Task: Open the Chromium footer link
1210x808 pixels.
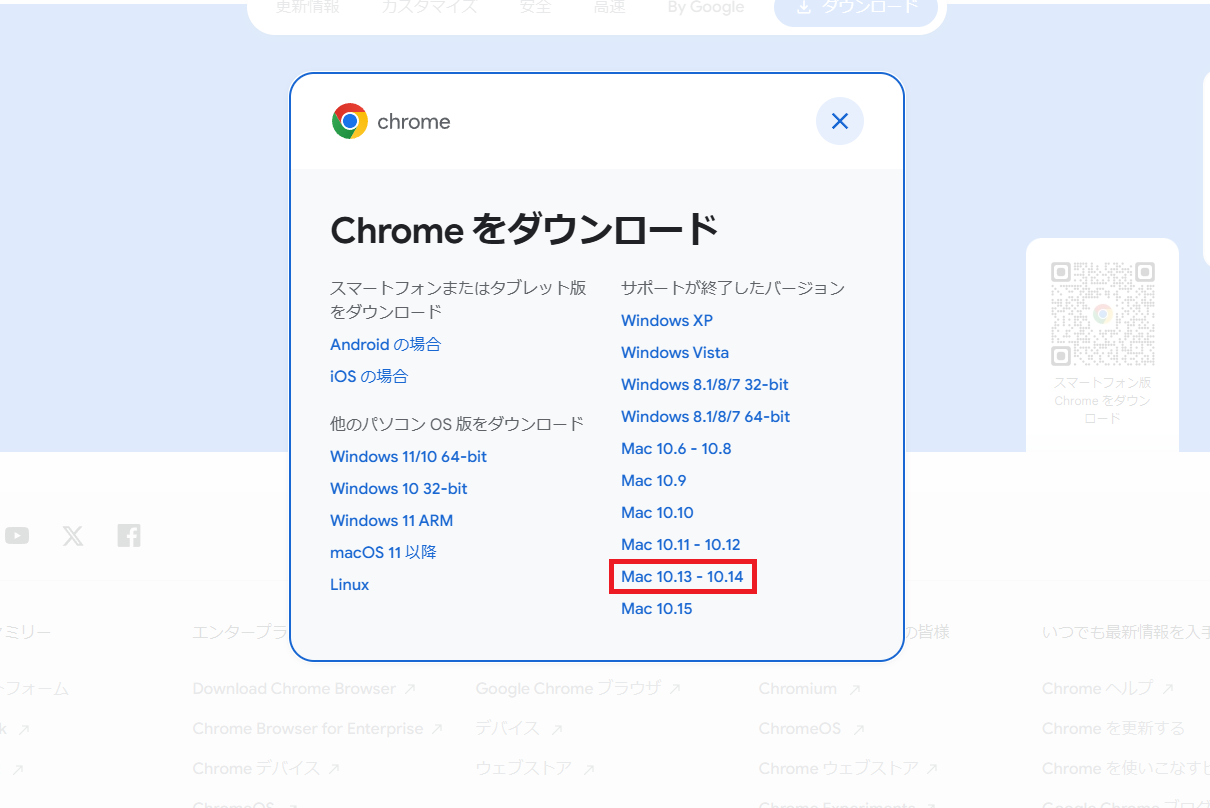Action: click(810, 688)
